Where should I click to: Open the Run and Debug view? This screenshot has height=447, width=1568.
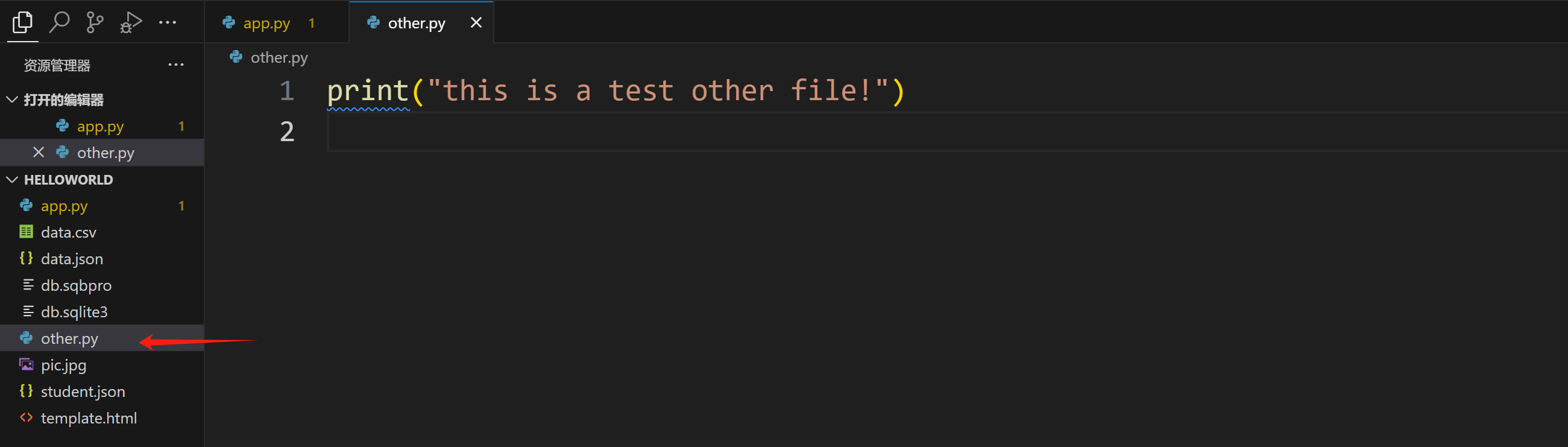(x=131, y=22)
